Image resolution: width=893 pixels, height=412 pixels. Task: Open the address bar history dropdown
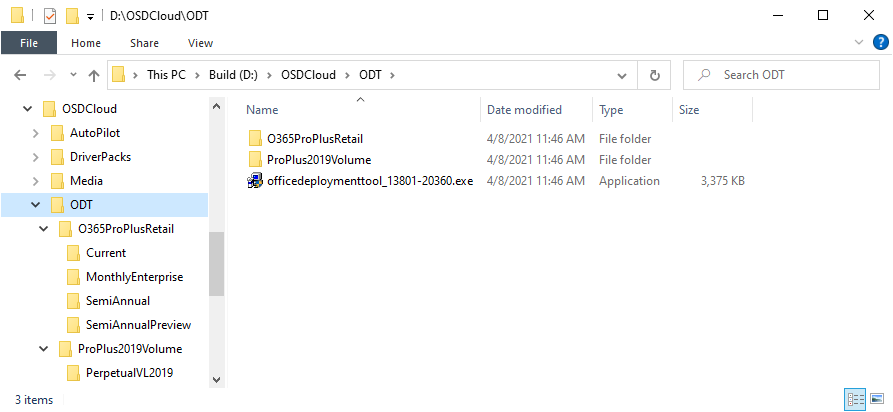(621, 75)
